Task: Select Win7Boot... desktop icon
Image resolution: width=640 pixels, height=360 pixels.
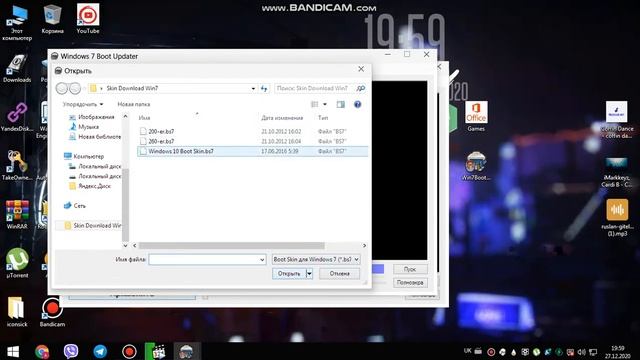Action: pos(476,166)
